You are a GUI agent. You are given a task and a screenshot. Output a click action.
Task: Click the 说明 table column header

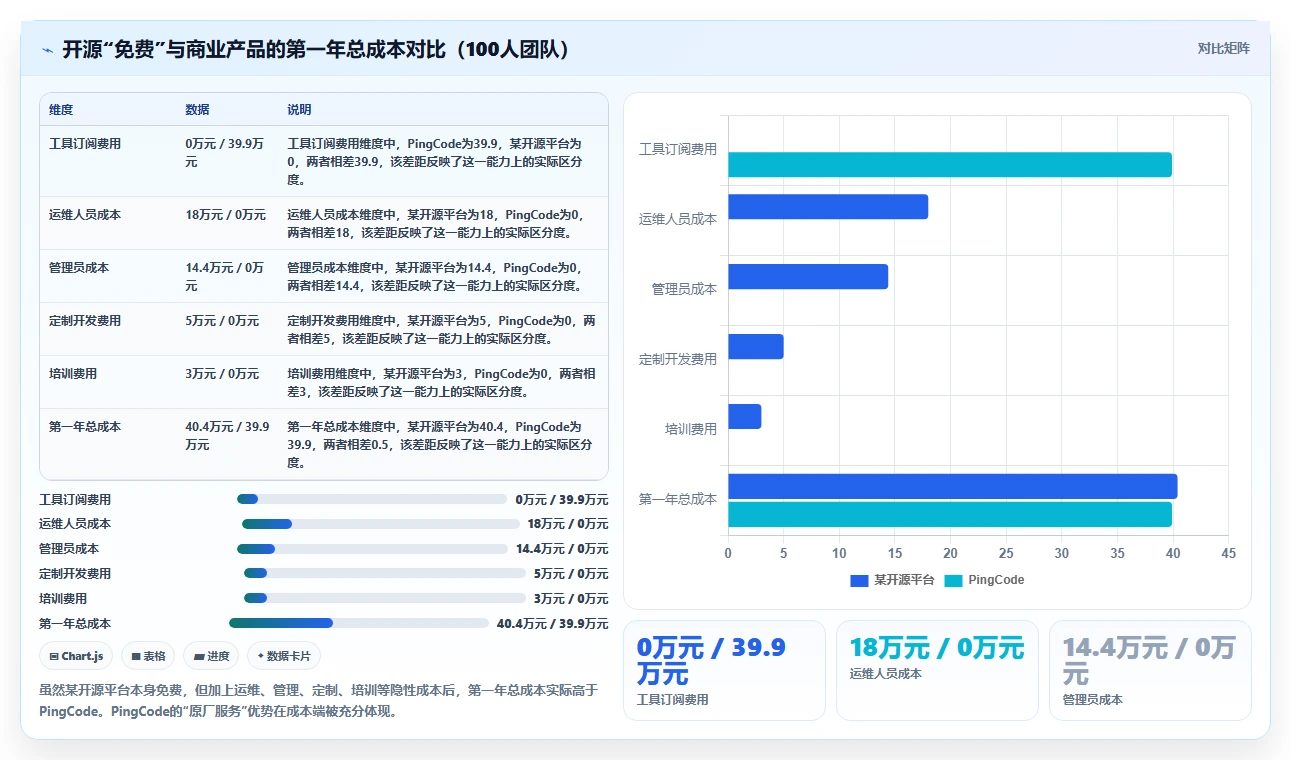tap(299, 110)
